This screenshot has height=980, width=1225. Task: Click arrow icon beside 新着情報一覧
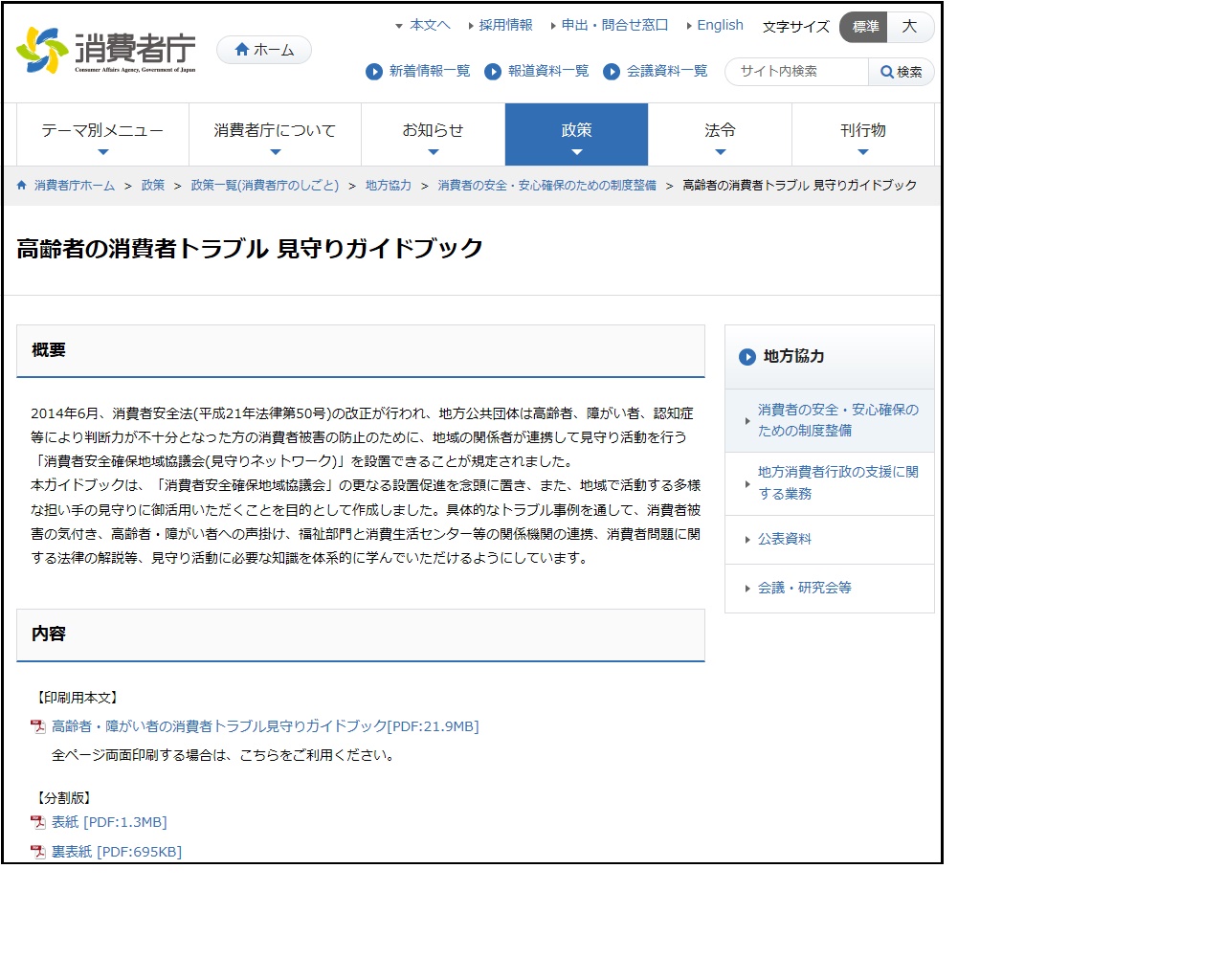(374, 72)
